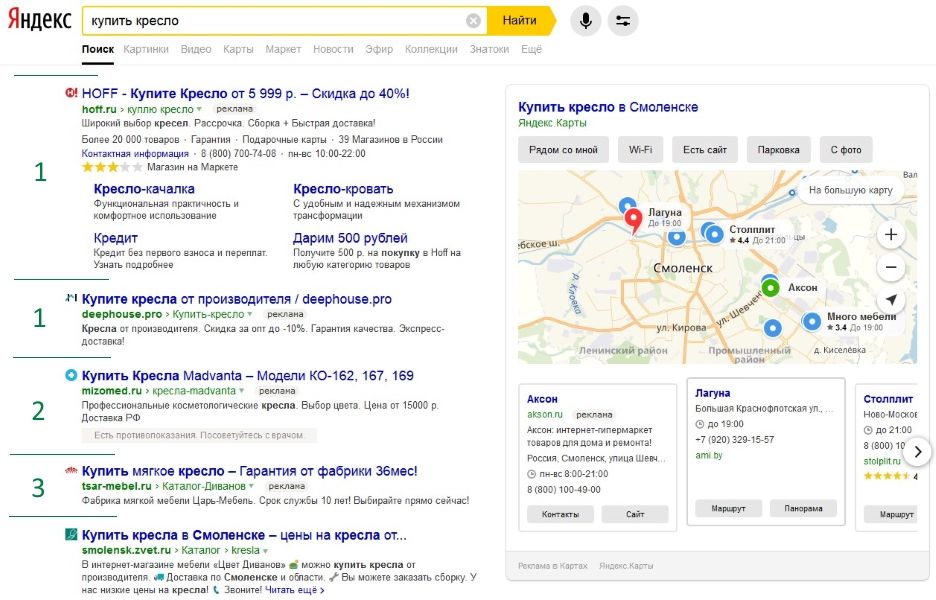The width and height of the screenshot is (936, 600).
Task: Expand dropdown arrow next to hoff.ru куплю кресло
Action: 199,109
